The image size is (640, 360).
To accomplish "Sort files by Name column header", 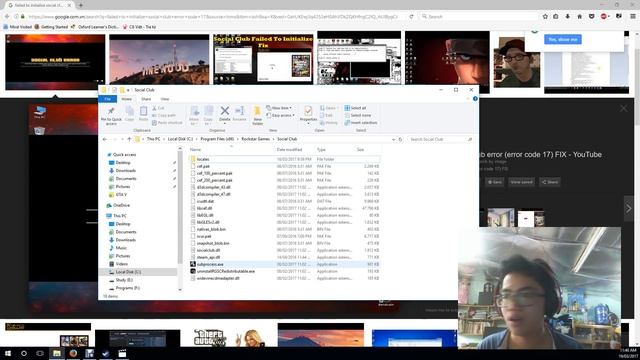I will pyautogui.click(x=196, y=150).
